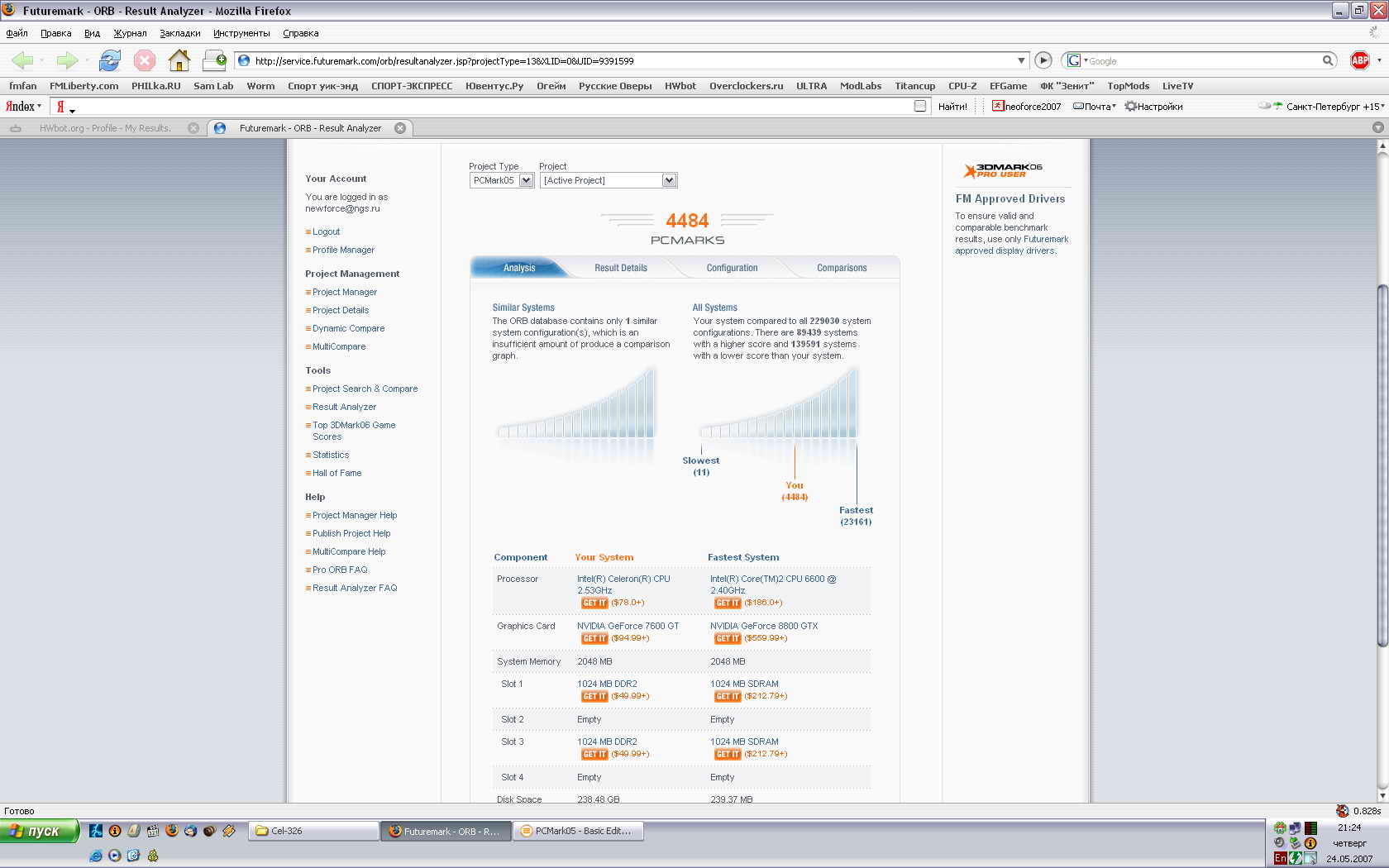The image size is (1389, 868).
Task: Open the Журнал menu
Action: (130, 33)
